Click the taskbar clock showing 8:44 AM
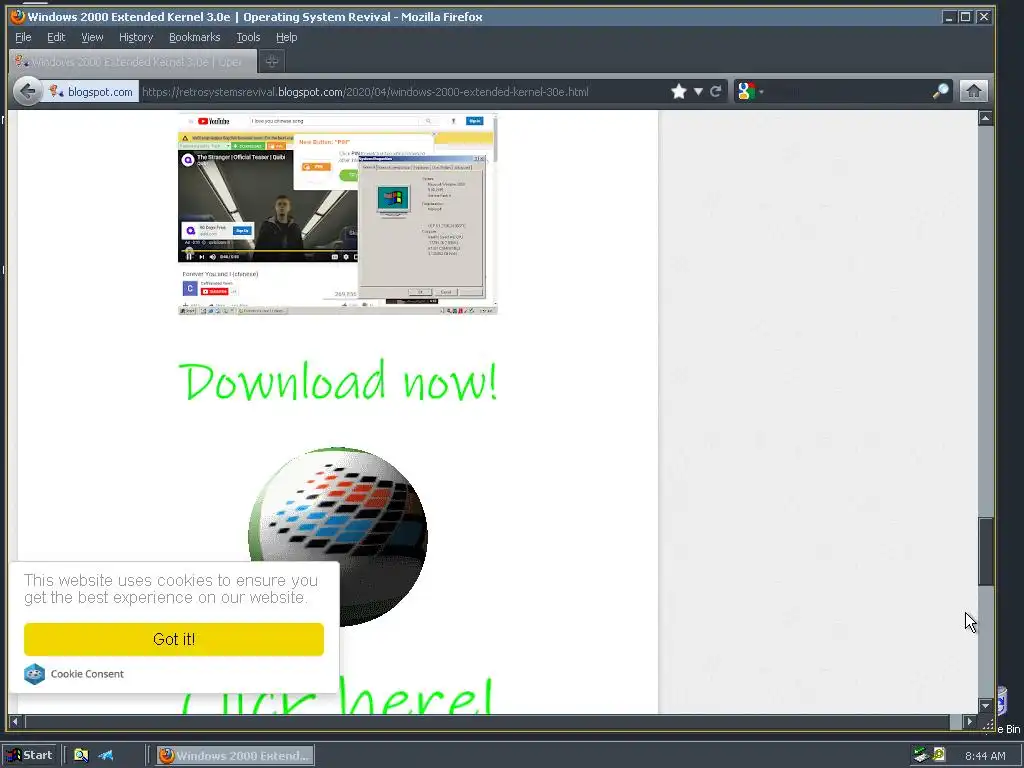The height and width of the screenshot is (768, 1024). pyautogui.click(x=985, y=756)
